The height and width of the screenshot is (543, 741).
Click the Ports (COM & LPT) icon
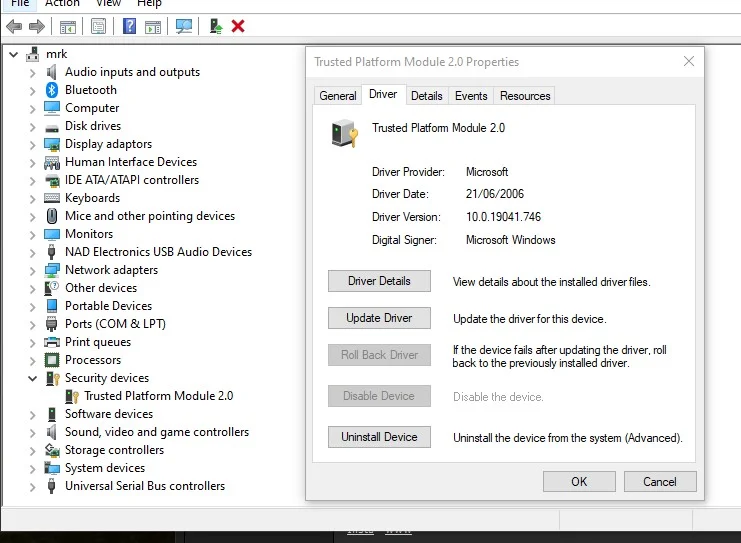click(x=52, y=324)
